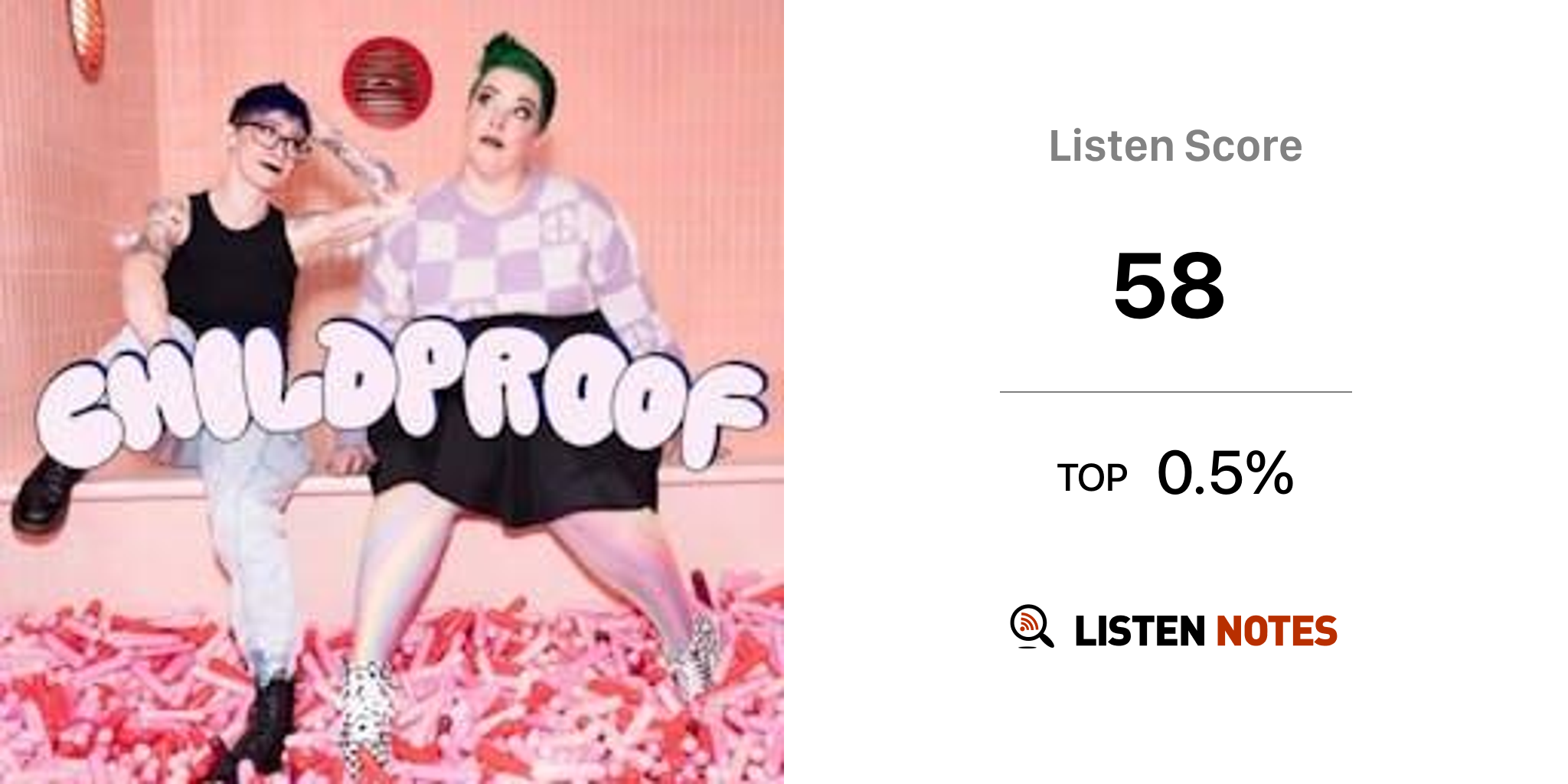Click the CHILDPROOF bubble-letter title

(401, 394)
